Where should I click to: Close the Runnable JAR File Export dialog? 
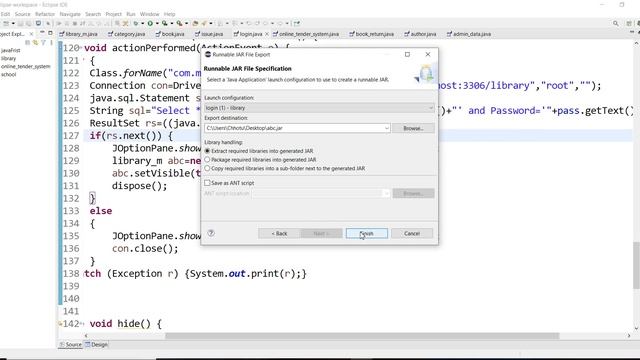pyautogui.click(x=428, y=54)
